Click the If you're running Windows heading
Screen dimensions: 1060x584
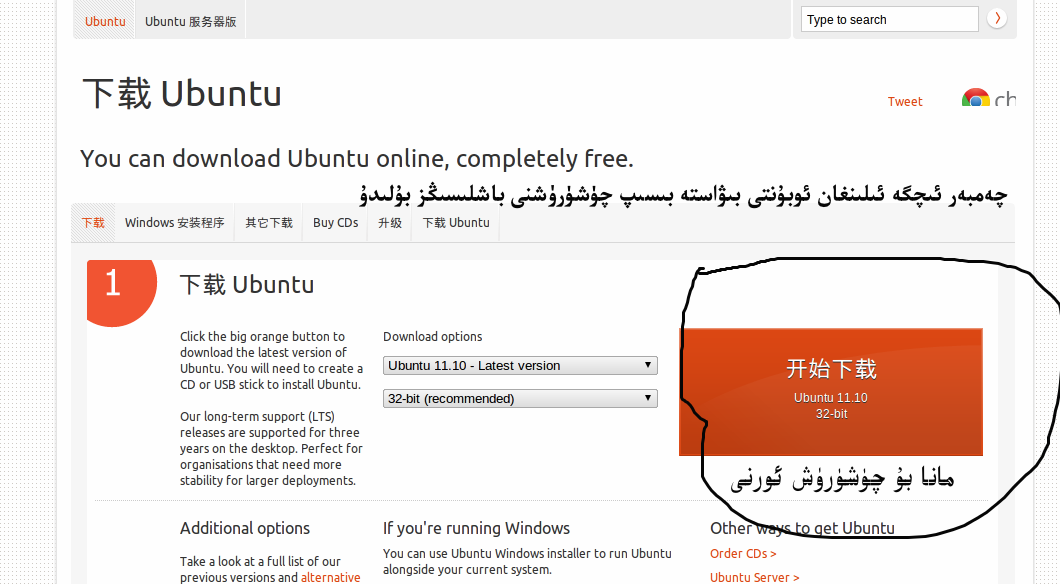[x=477, y=529]
